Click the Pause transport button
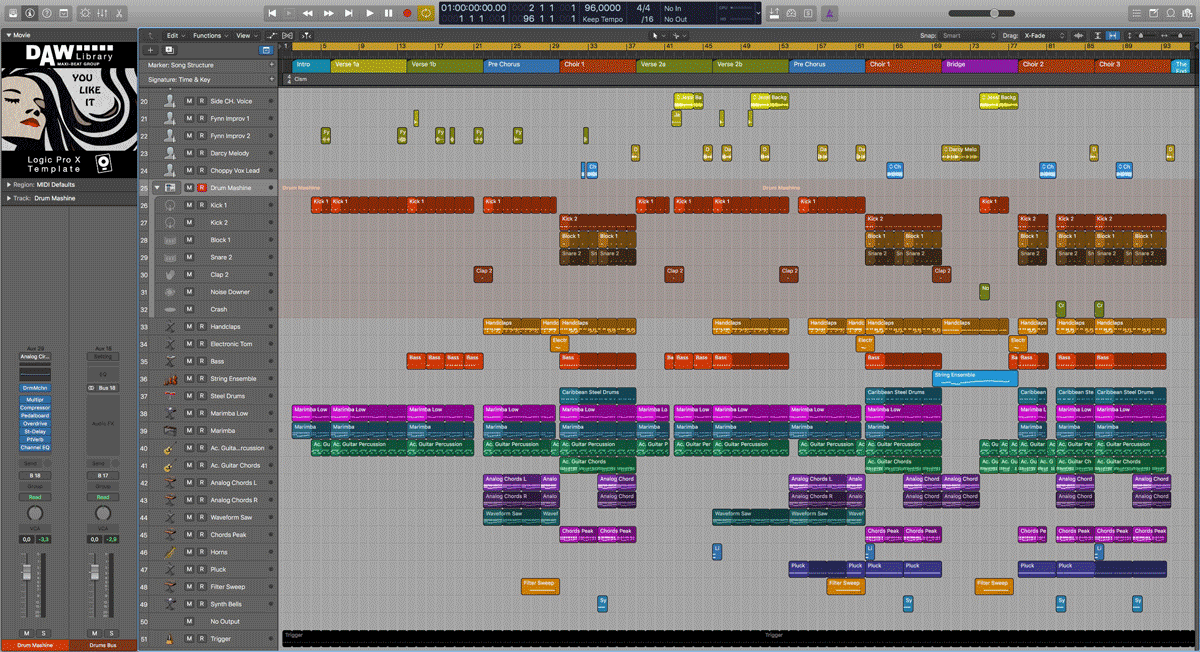Screen dimensions: 1200x652 (x=388, y=13)
